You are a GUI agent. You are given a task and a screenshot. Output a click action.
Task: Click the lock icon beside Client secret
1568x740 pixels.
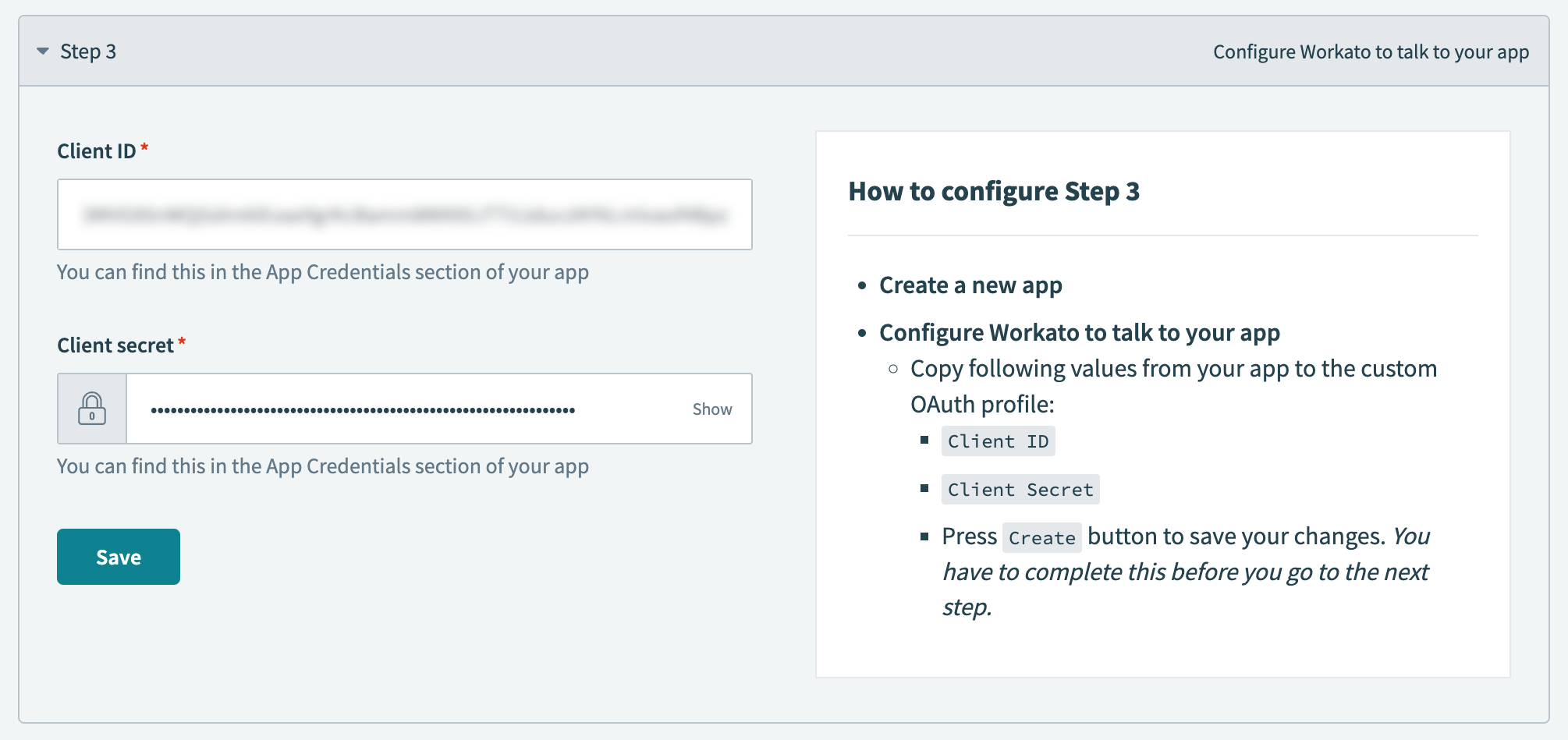coord(91,408)
